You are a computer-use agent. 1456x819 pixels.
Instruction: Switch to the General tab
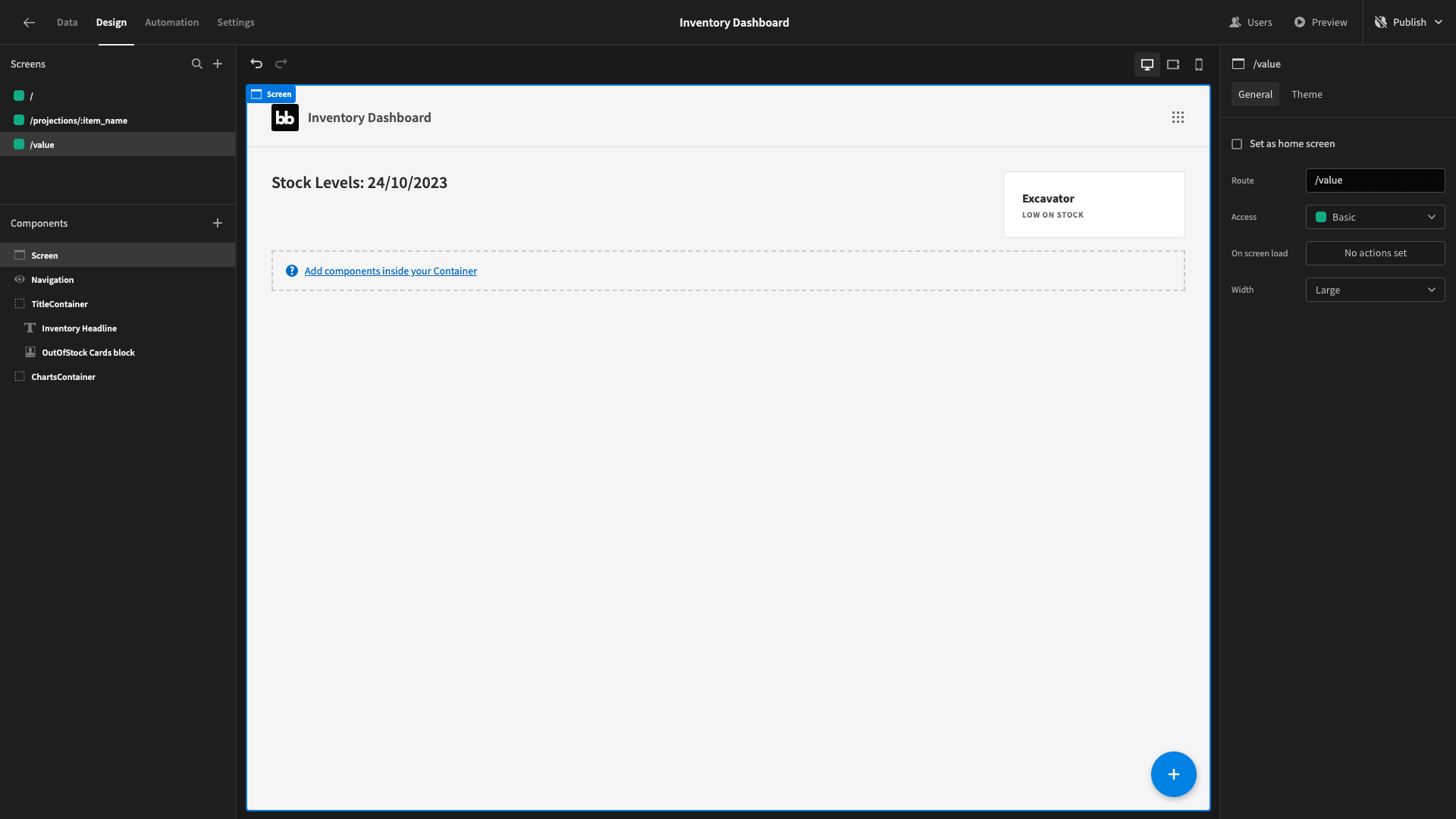1255,94
